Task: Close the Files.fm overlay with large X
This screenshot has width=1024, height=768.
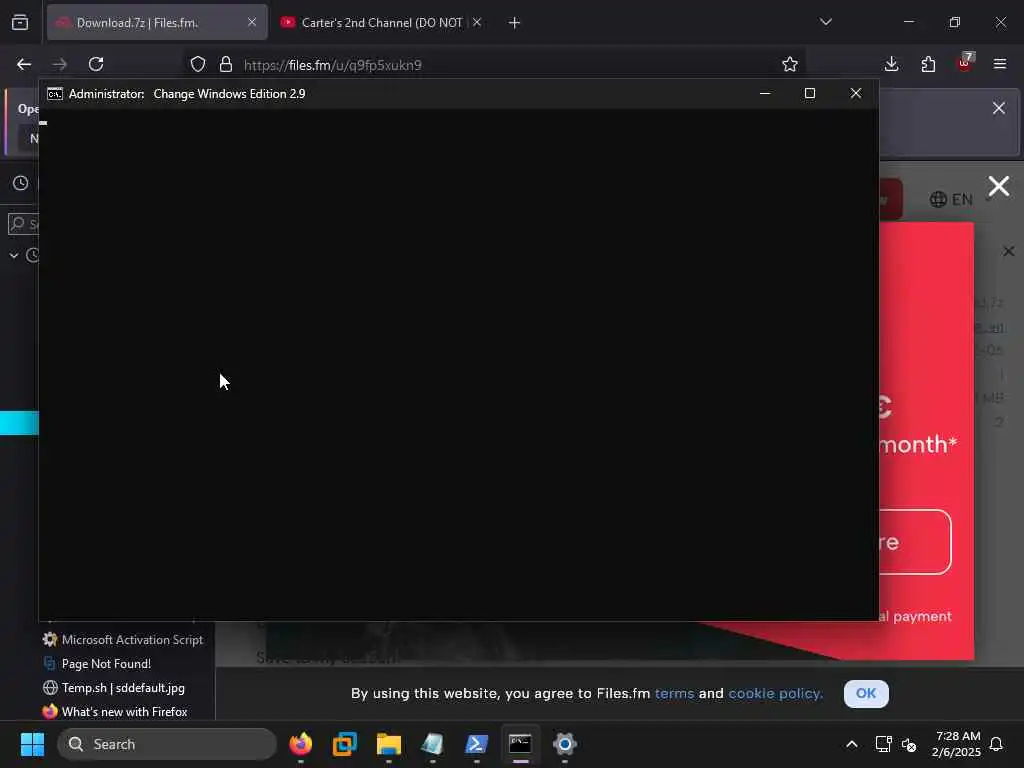Action: click(x=999, y=186)
